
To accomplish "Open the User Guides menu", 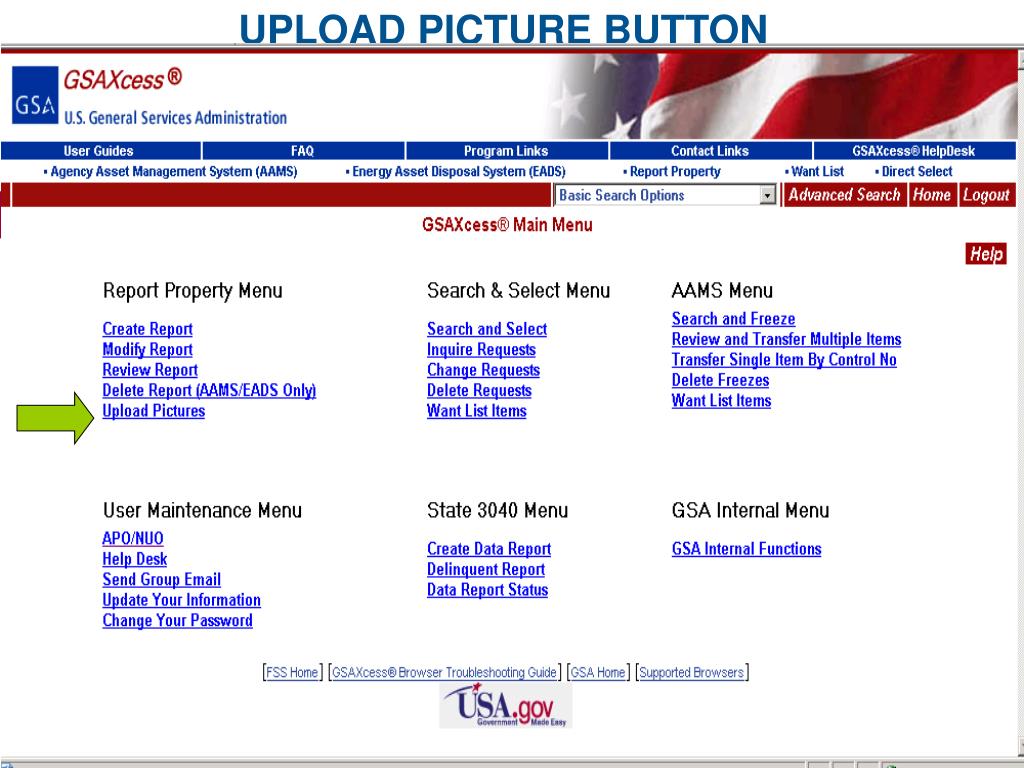I will tap(99, 151).
